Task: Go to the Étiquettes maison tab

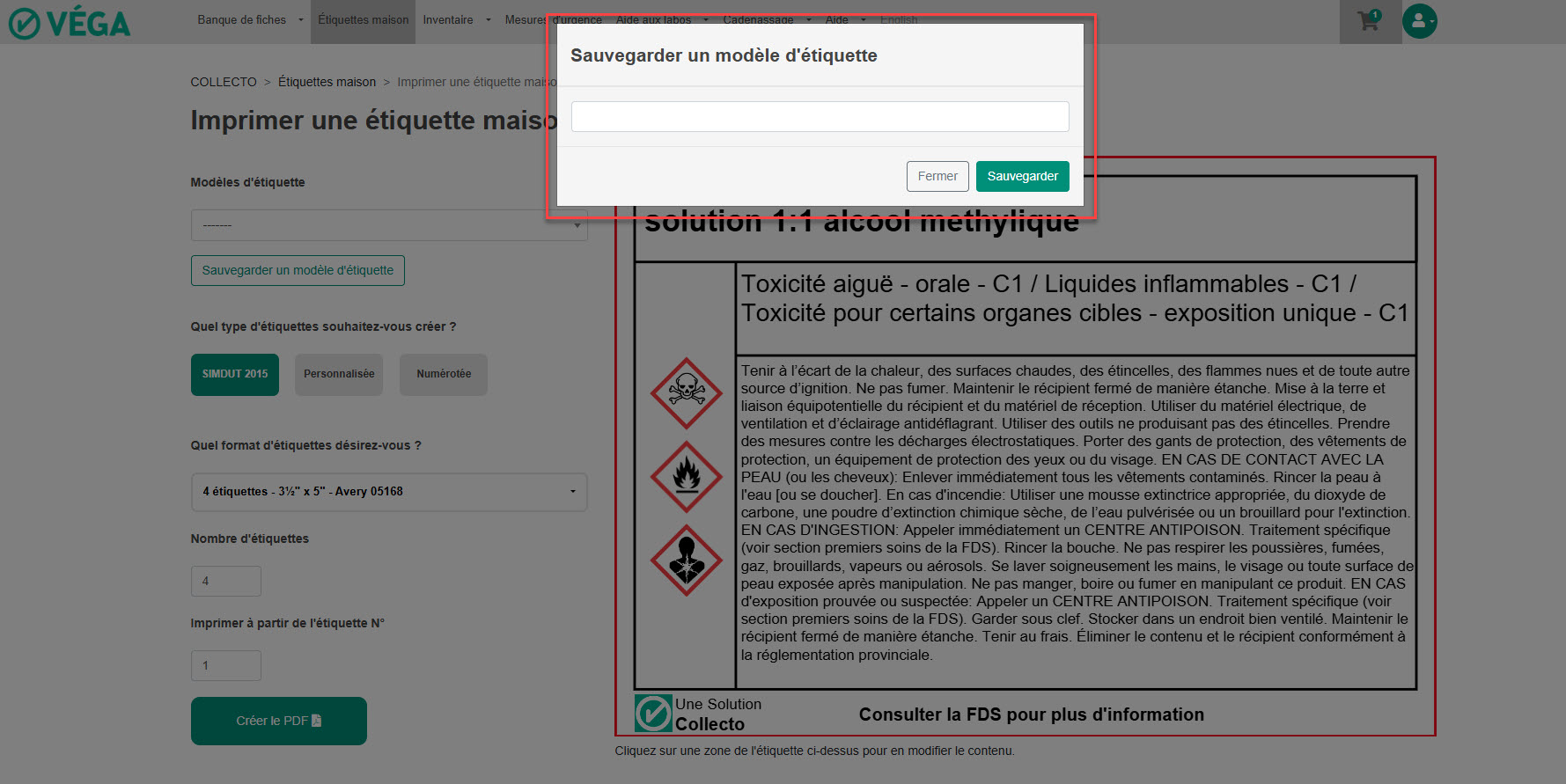Action: 364,20
